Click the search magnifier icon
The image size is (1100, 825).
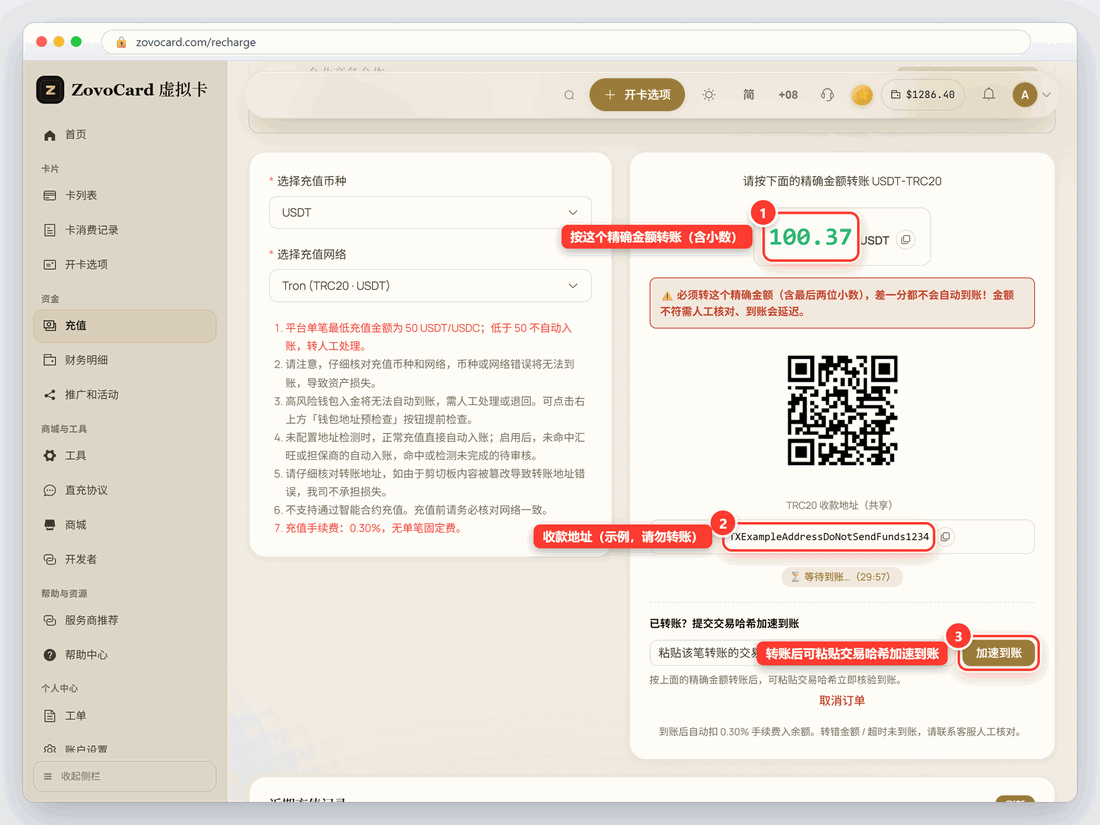569,95
